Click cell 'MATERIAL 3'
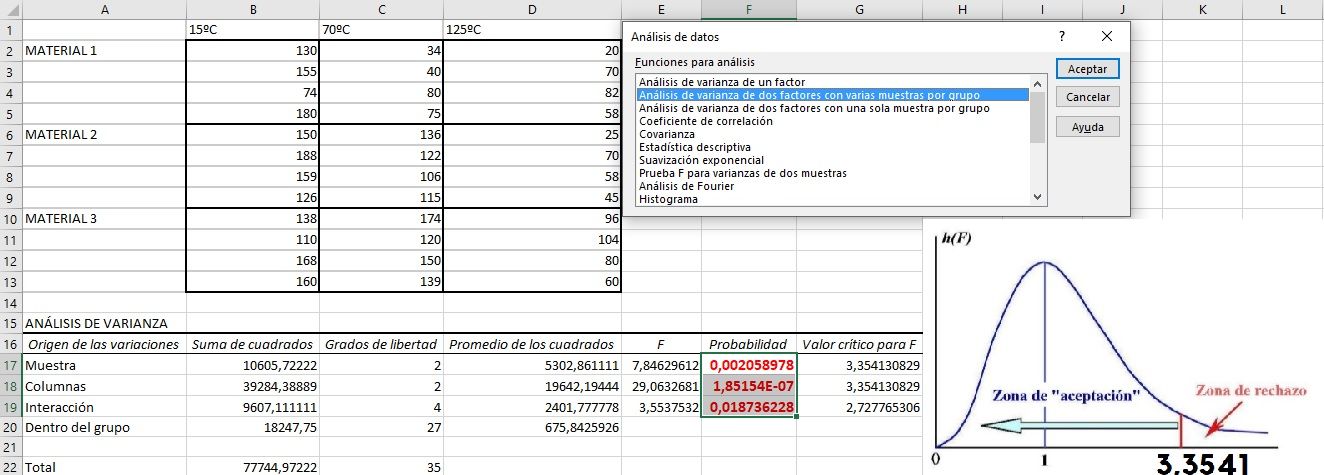Image resolution: width=1324 pixels, height=475 pixels. click(104, 218)
